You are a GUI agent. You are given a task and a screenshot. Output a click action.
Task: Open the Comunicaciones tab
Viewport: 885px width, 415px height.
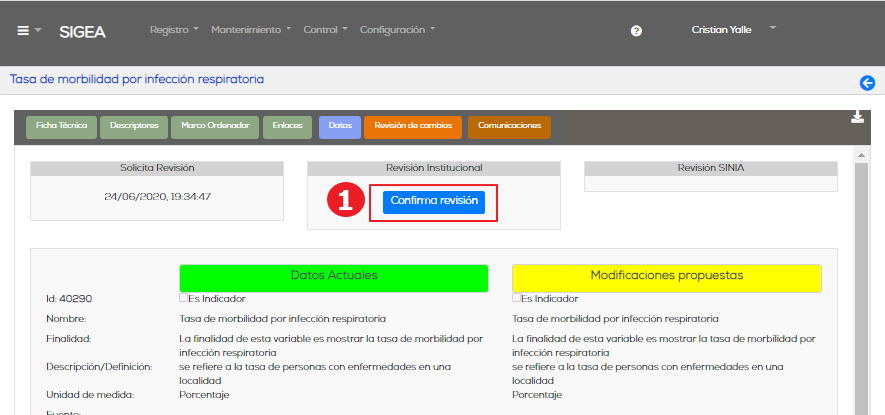(509, 126)
